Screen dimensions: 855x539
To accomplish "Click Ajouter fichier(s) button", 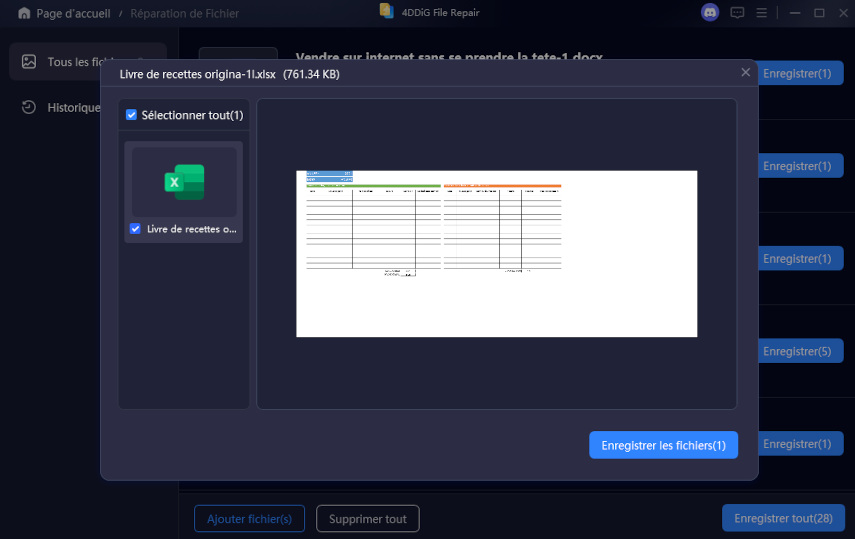I will click(249, 519).
